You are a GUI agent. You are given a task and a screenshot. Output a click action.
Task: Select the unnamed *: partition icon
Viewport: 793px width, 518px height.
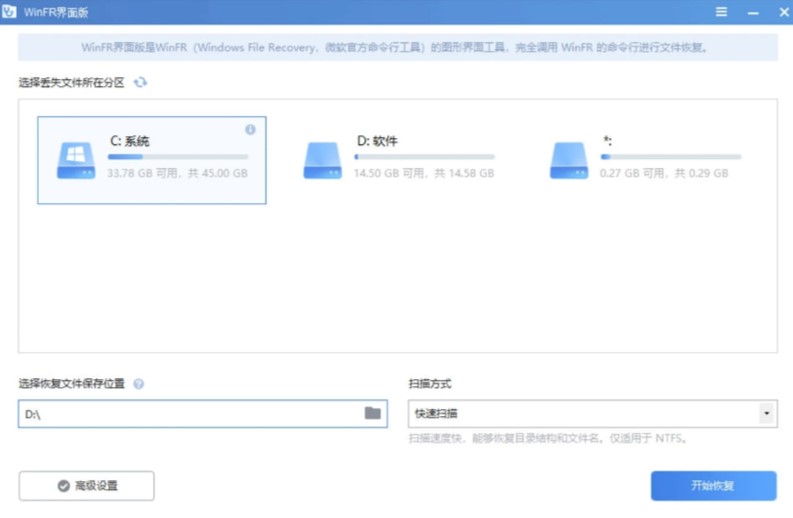[569, 160]
